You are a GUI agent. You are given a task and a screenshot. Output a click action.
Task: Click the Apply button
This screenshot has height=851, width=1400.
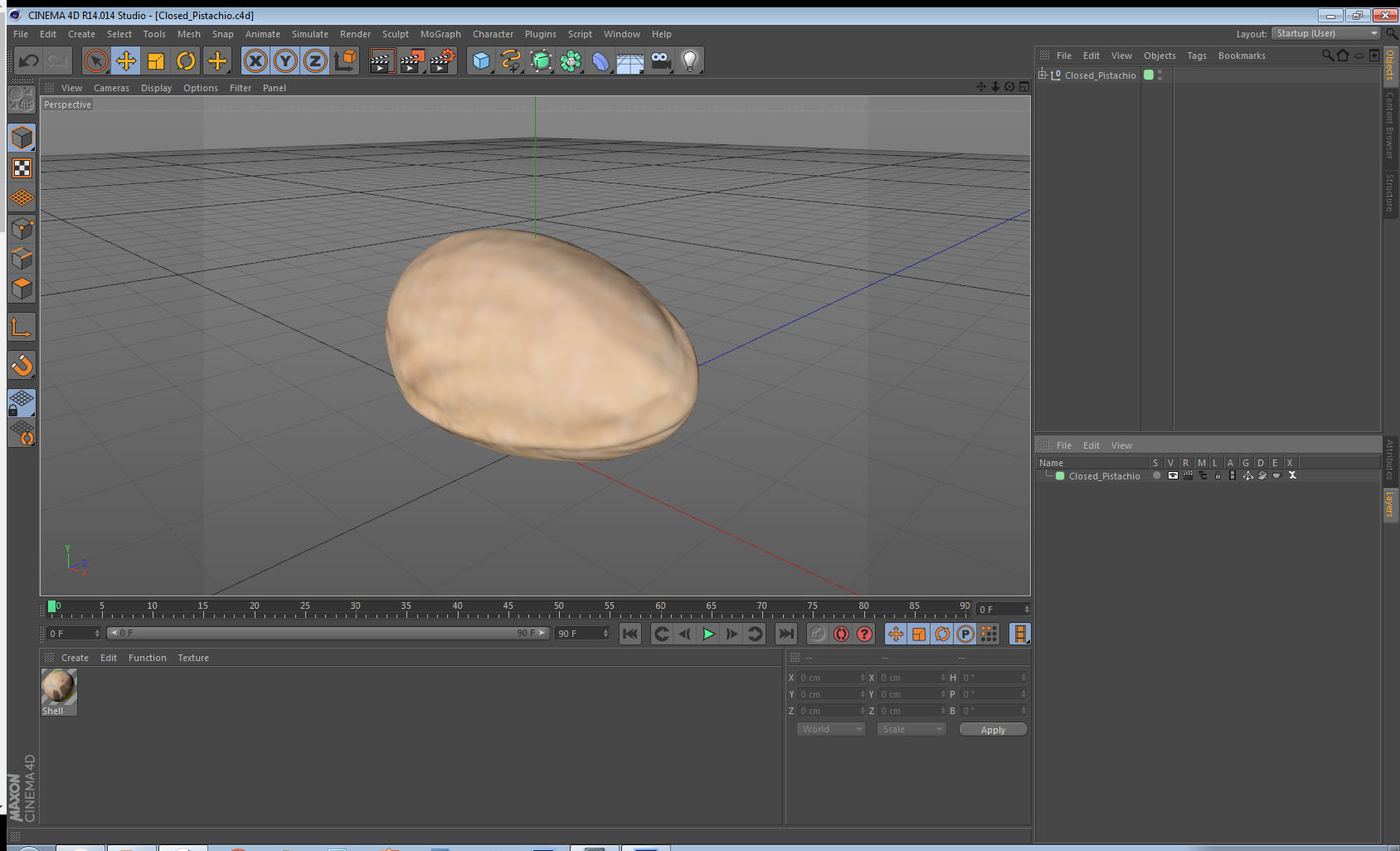tap(993, 730)
